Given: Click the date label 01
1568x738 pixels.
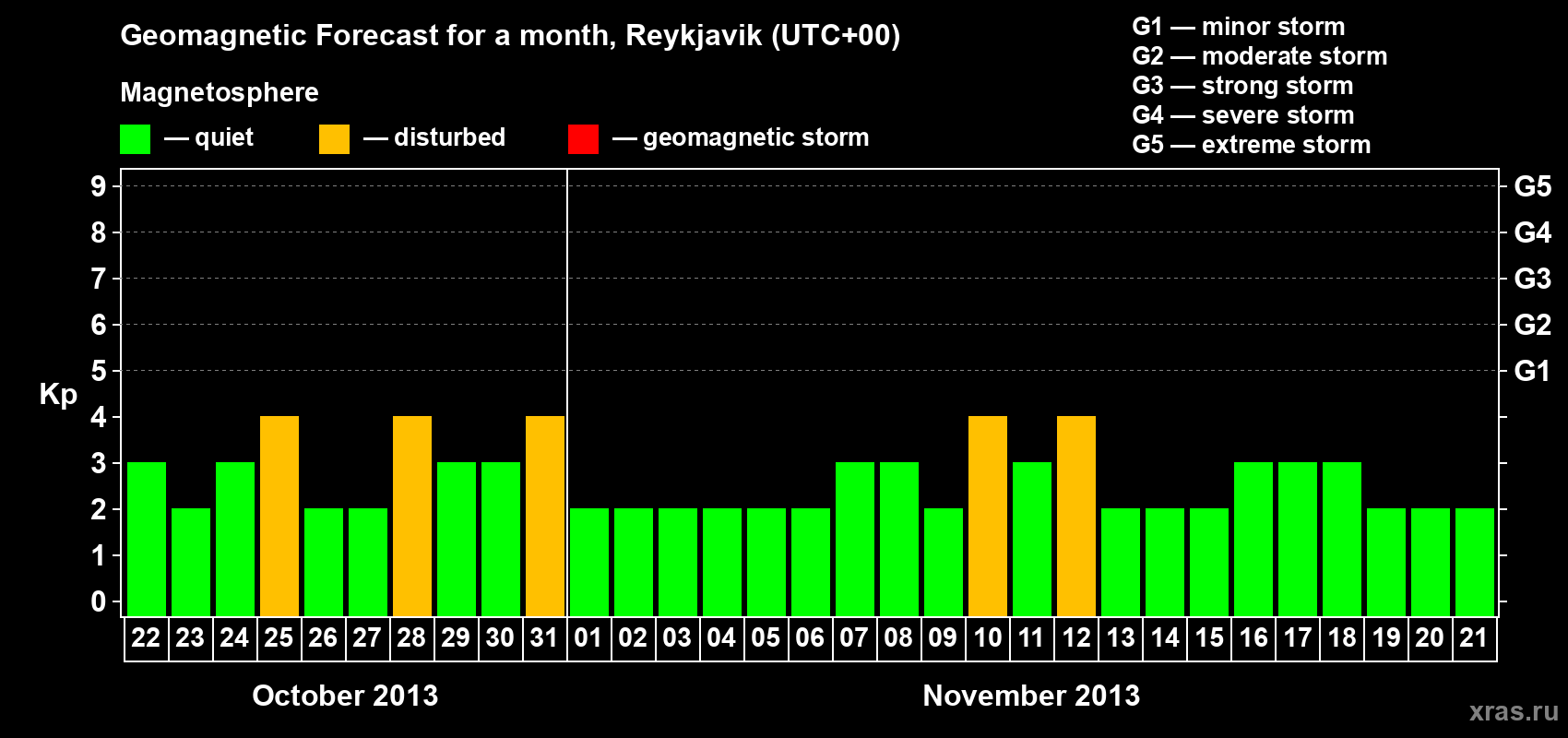Looking at the screenshot, I should click(x=588, y=637).
